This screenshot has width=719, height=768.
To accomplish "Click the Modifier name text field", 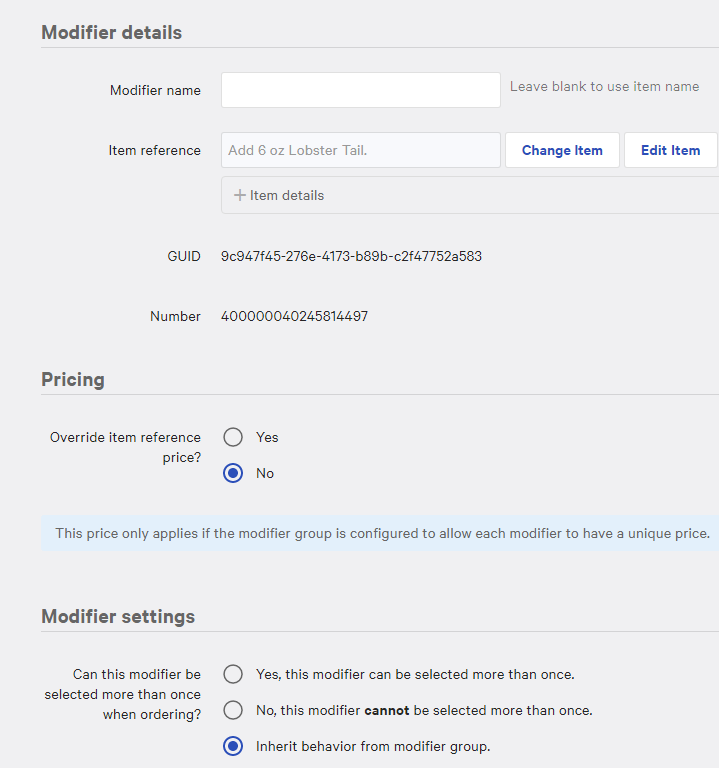I will pyautogui.click(x=360, y=90).
